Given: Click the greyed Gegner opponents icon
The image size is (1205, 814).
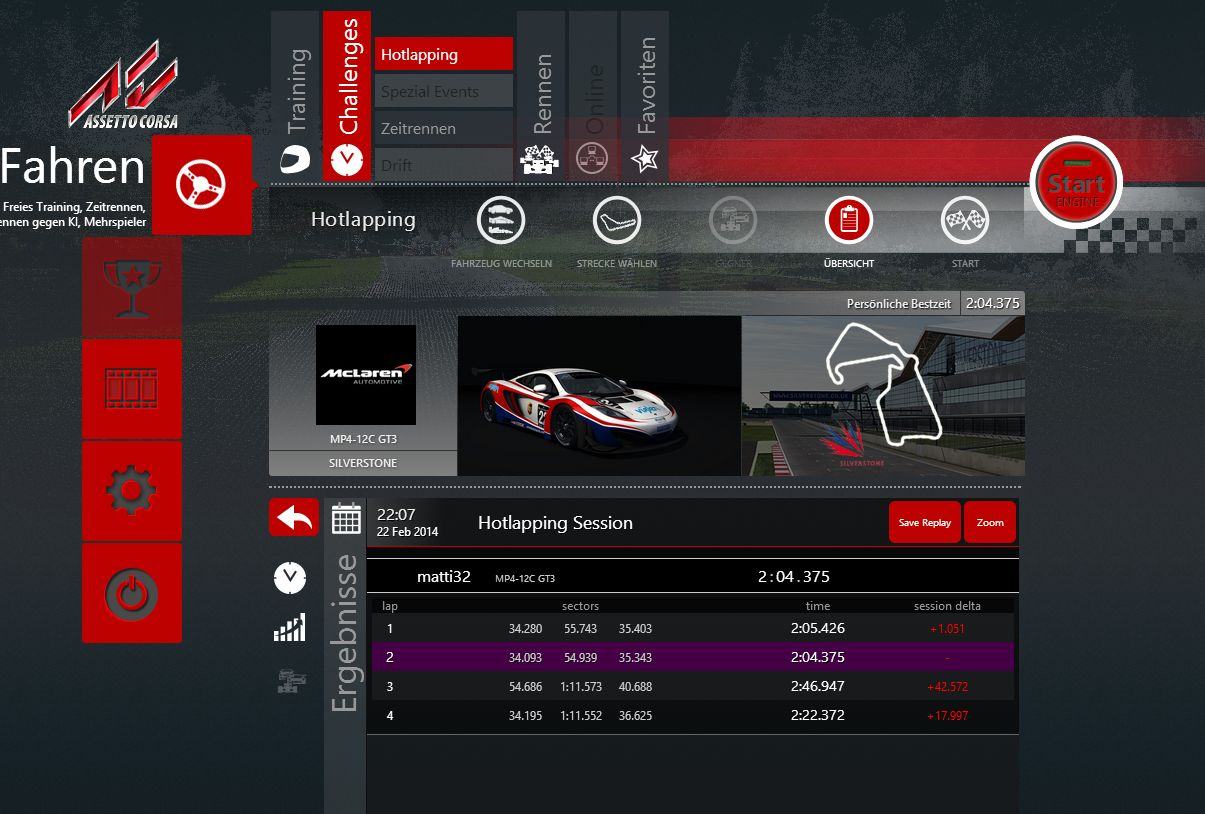Looking at the screenshot, I should [x=733, y=221].
